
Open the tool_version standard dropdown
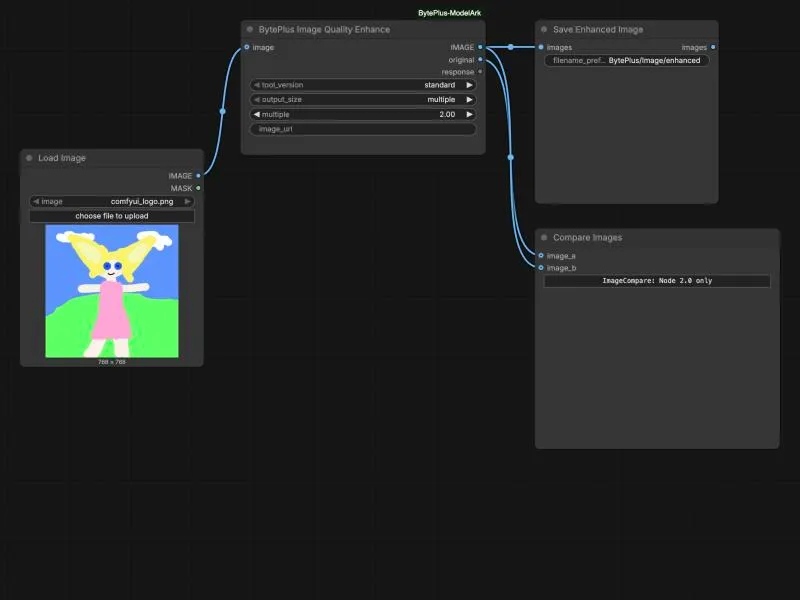[x=363, y=85]
